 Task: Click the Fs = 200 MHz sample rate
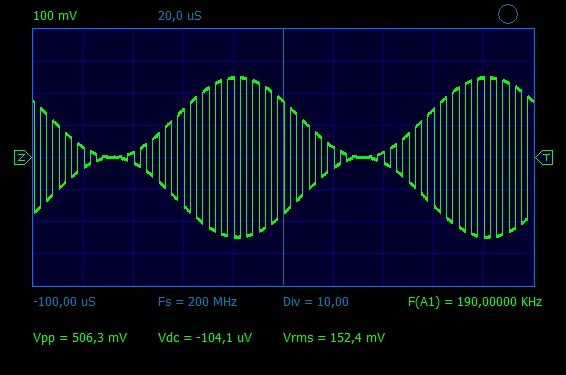coord(197,302)
